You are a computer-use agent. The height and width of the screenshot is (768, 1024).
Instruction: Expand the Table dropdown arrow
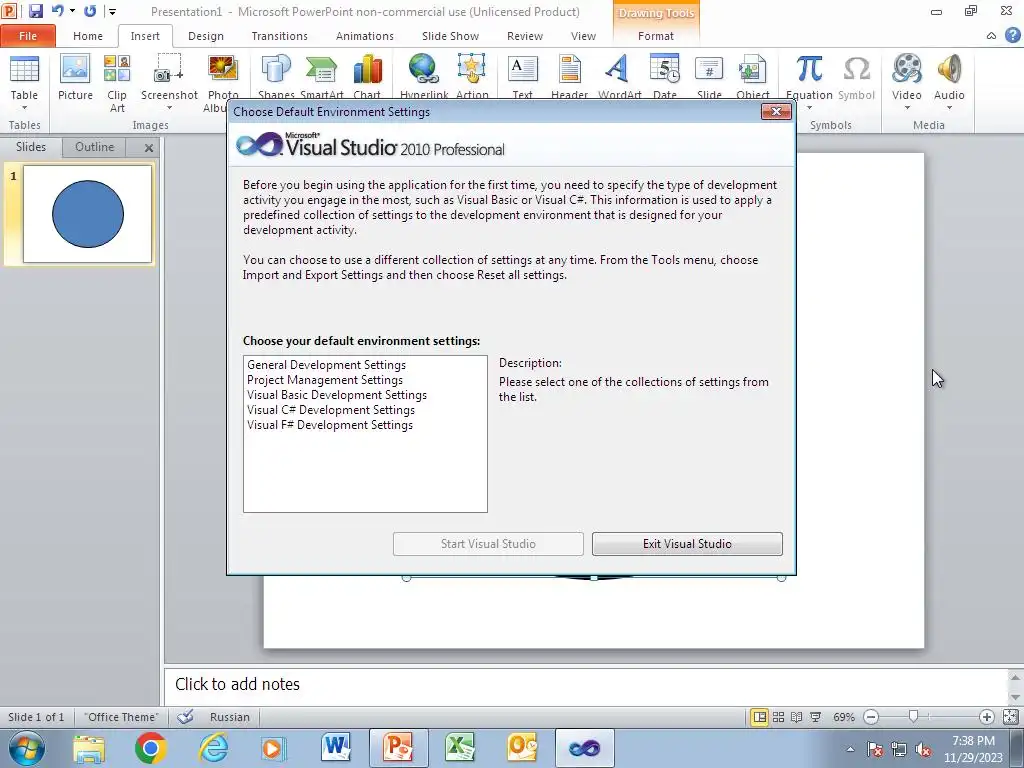point(24,108)
